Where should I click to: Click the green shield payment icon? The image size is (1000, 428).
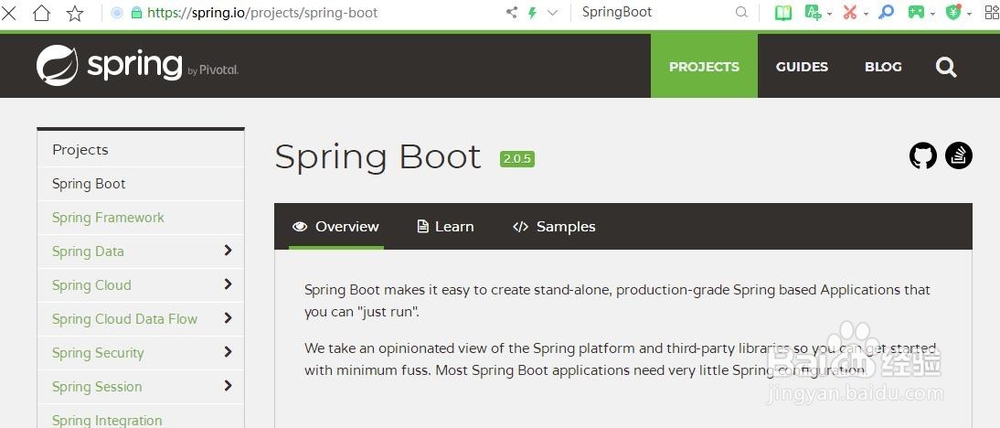[953, 13]
